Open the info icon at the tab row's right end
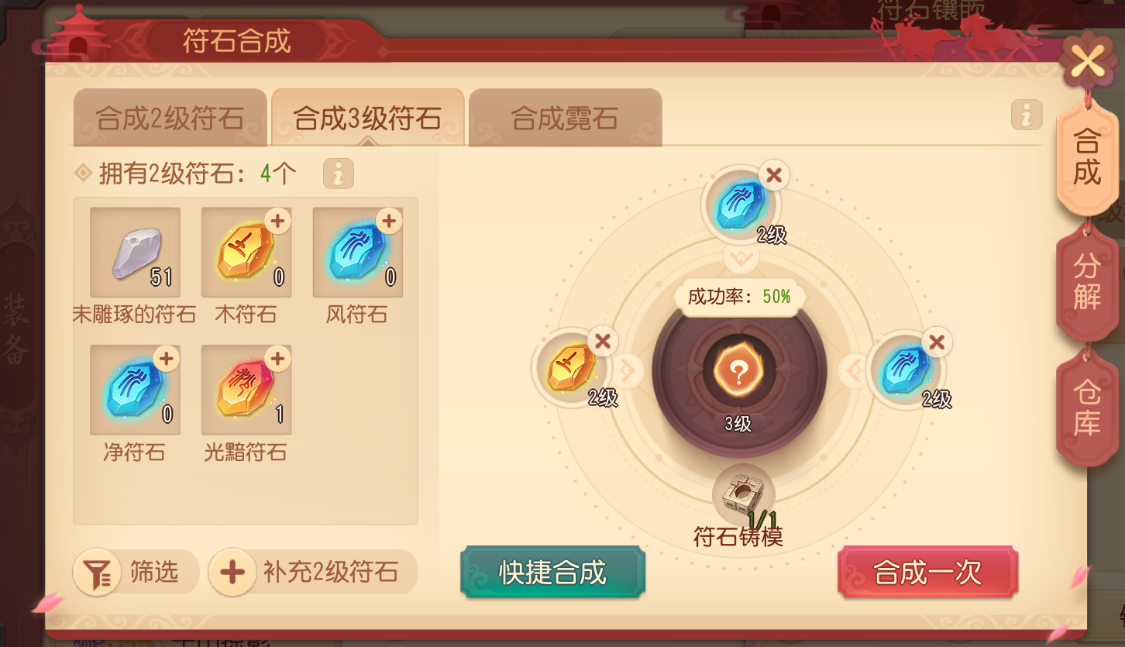Image resolution: width=1125 pixels, height=647 pixels. [1026, 115]
